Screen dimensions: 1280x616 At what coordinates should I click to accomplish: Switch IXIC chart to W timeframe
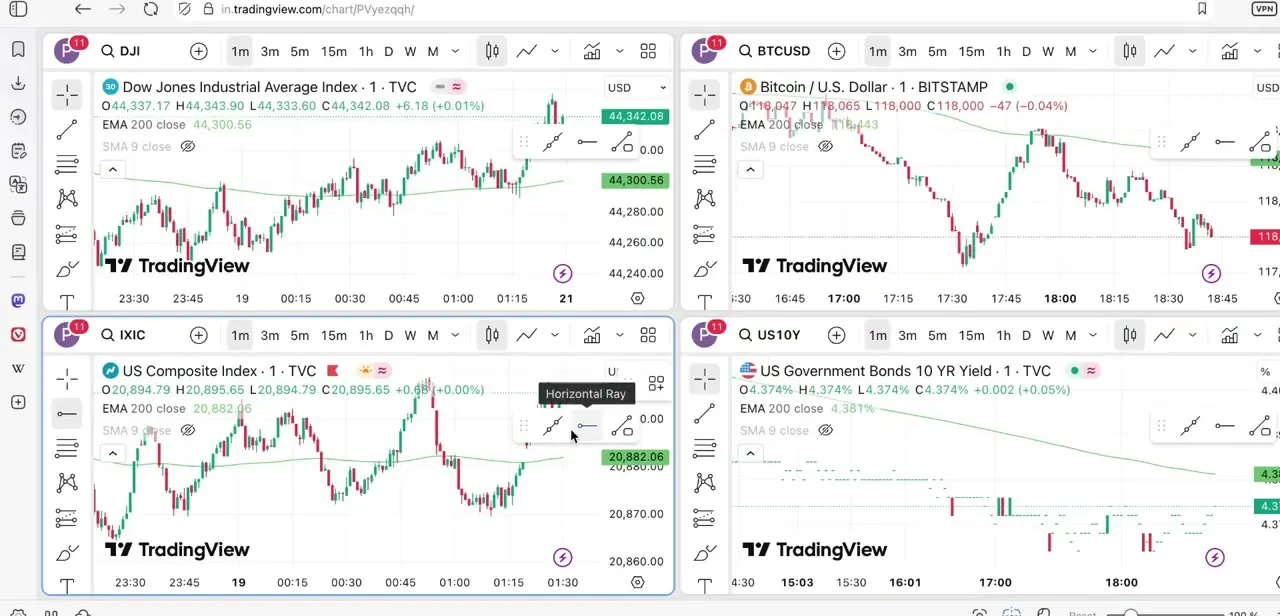click(x=410, y=335)
